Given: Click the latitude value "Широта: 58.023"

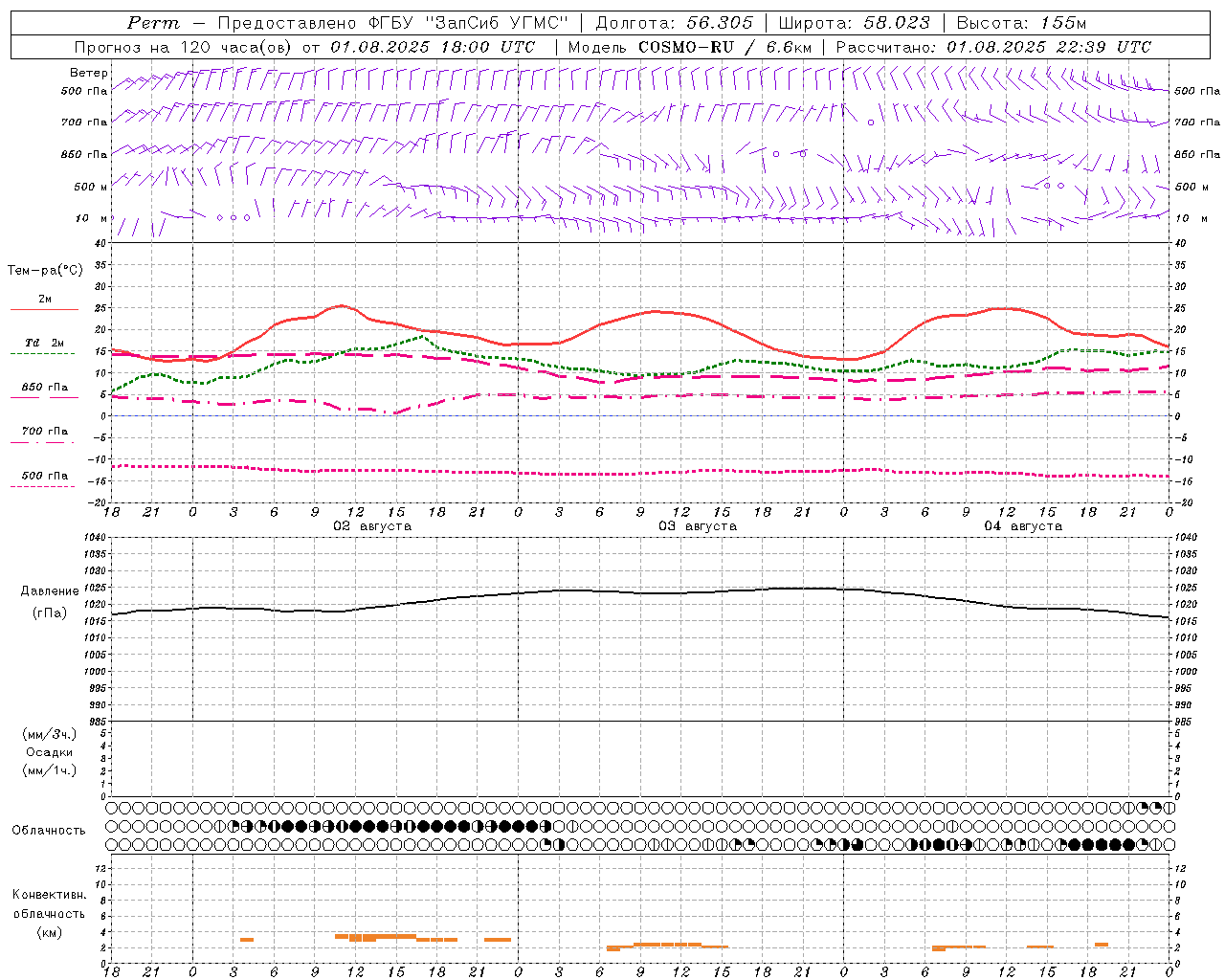Looking at the screenshot, I should [x=855, y=23].
